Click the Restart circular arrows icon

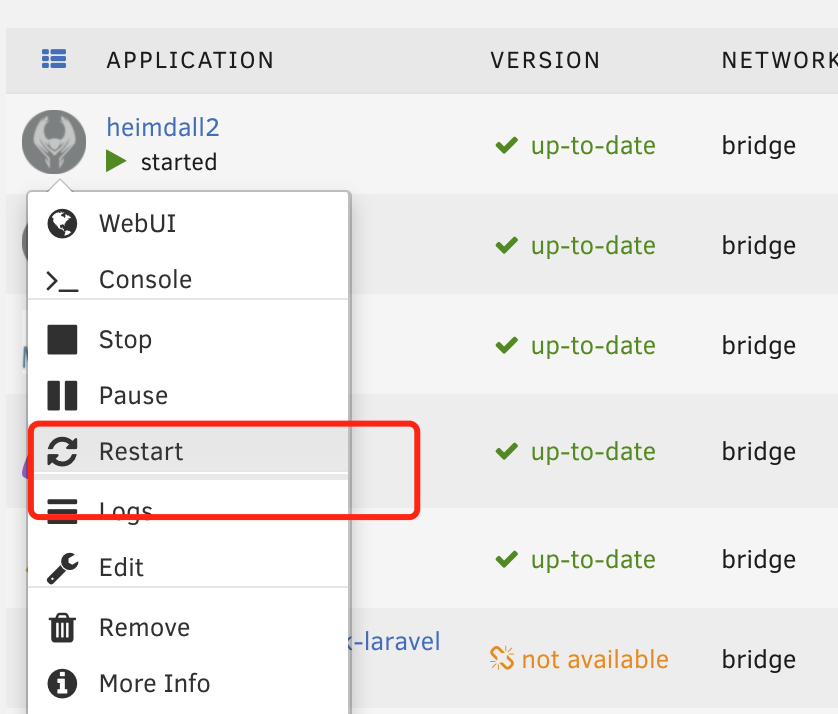click(x=62, y=452)
